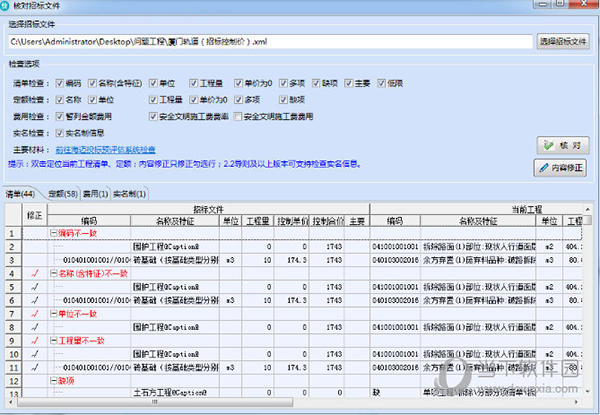Click the vertical scrollbar up arrow

tap(587, 209)
